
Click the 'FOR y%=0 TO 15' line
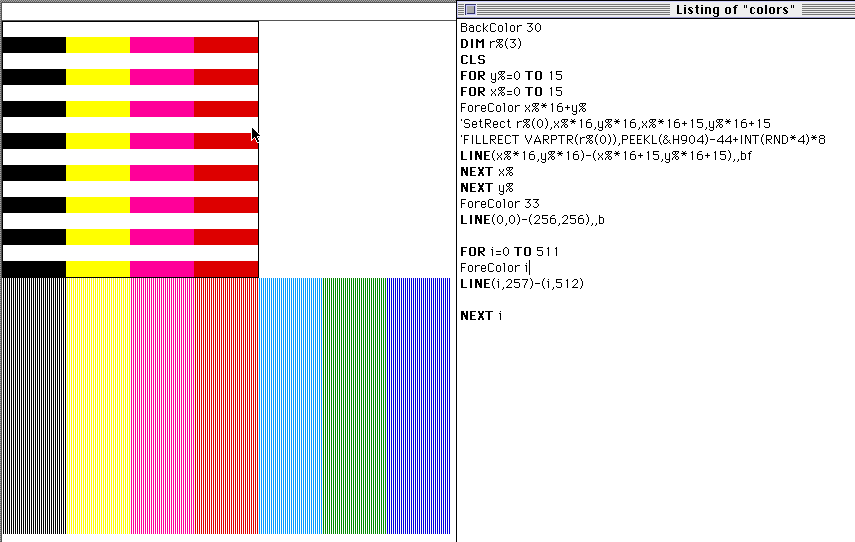pyautogui.click(x=511, y=76)
